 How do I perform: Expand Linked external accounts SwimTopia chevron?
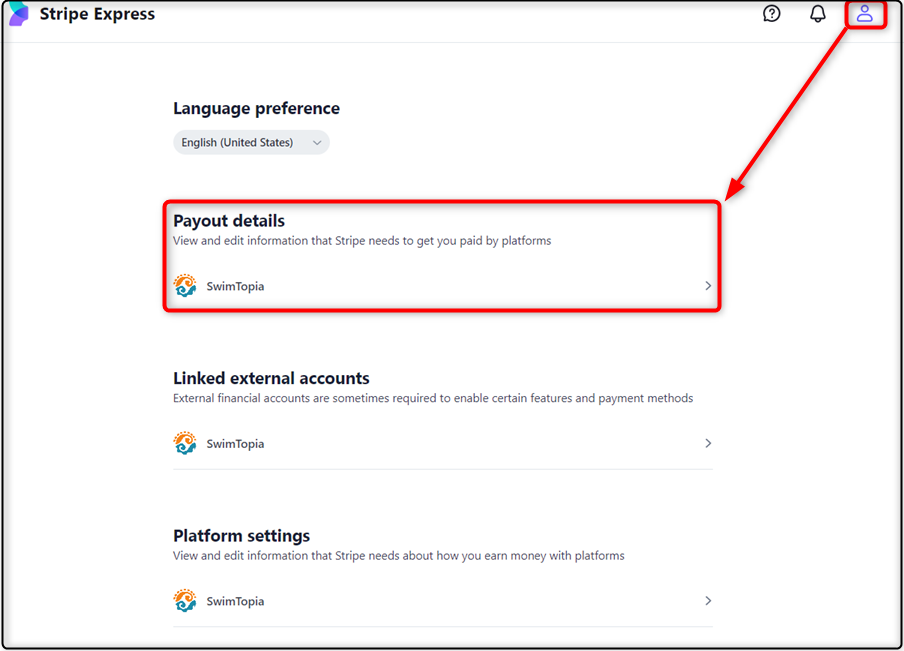(708, 443)
